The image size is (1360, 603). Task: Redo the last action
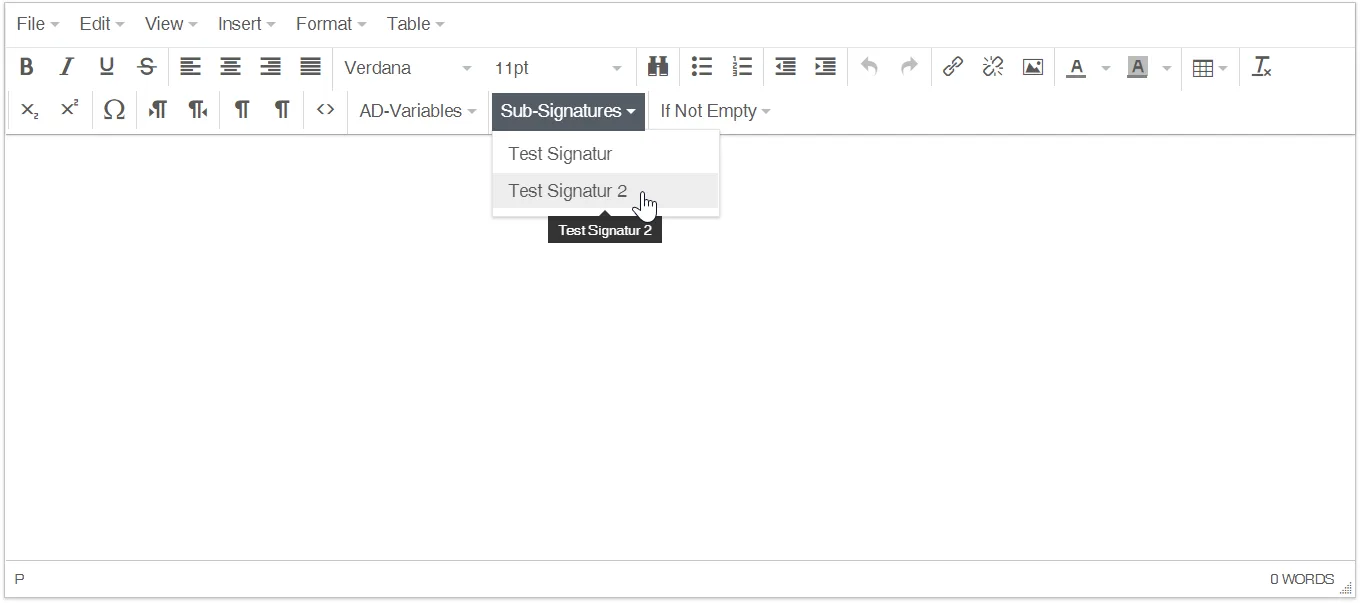point(909,67)
